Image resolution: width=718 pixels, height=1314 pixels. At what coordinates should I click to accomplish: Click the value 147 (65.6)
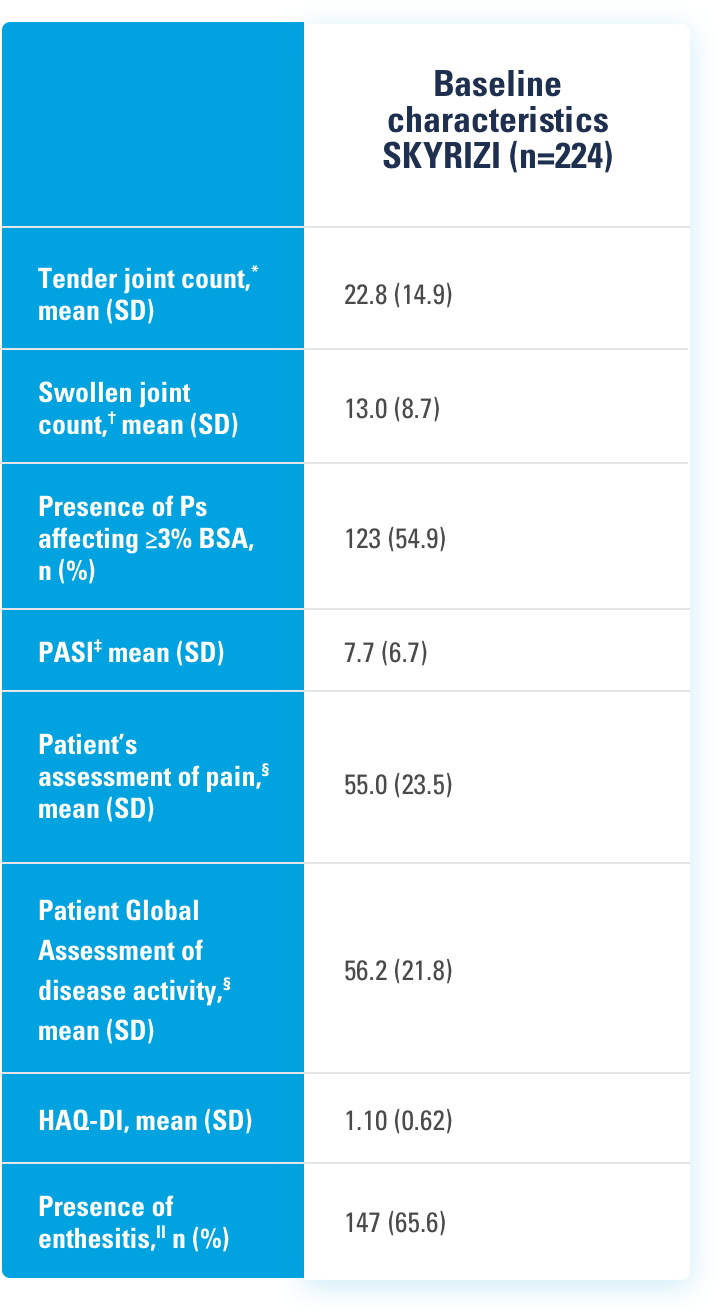pos(395,1222)
